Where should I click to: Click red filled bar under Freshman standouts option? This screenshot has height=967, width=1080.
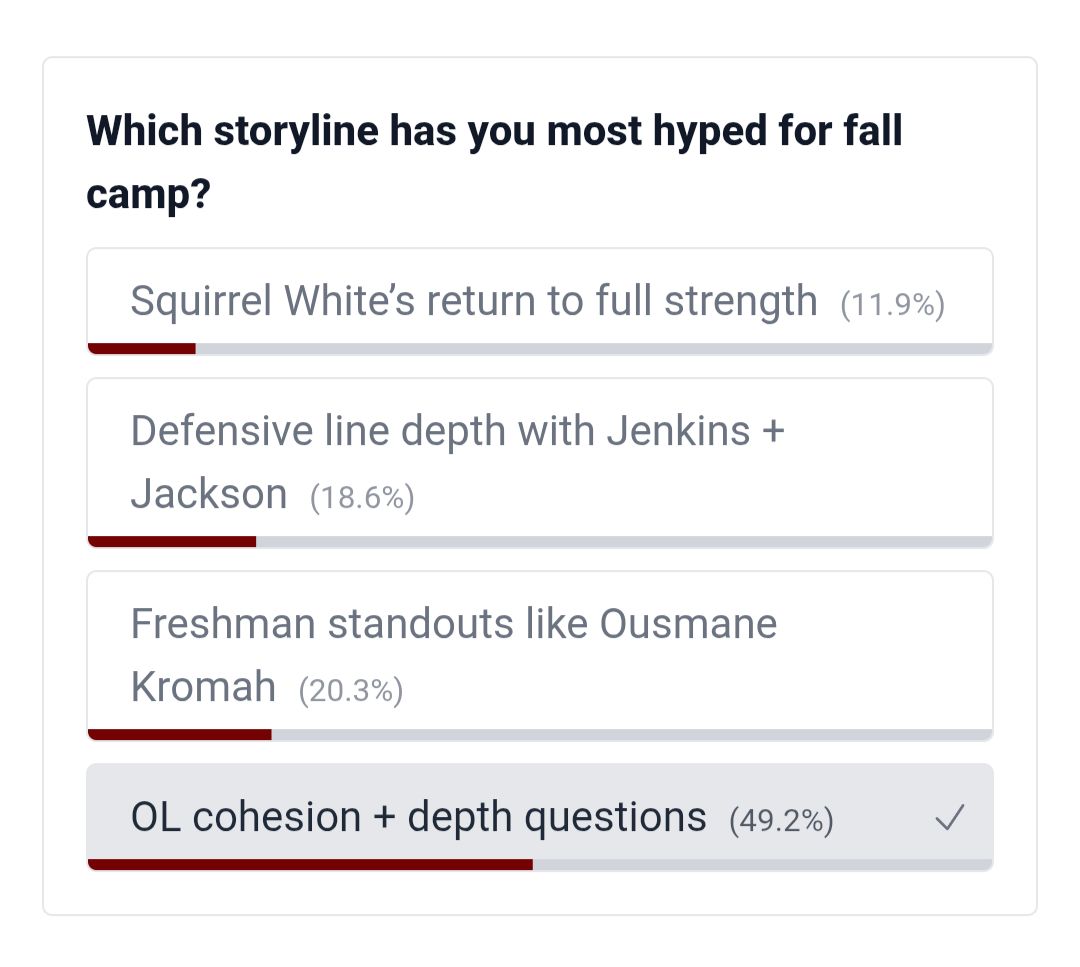point(179,734)
